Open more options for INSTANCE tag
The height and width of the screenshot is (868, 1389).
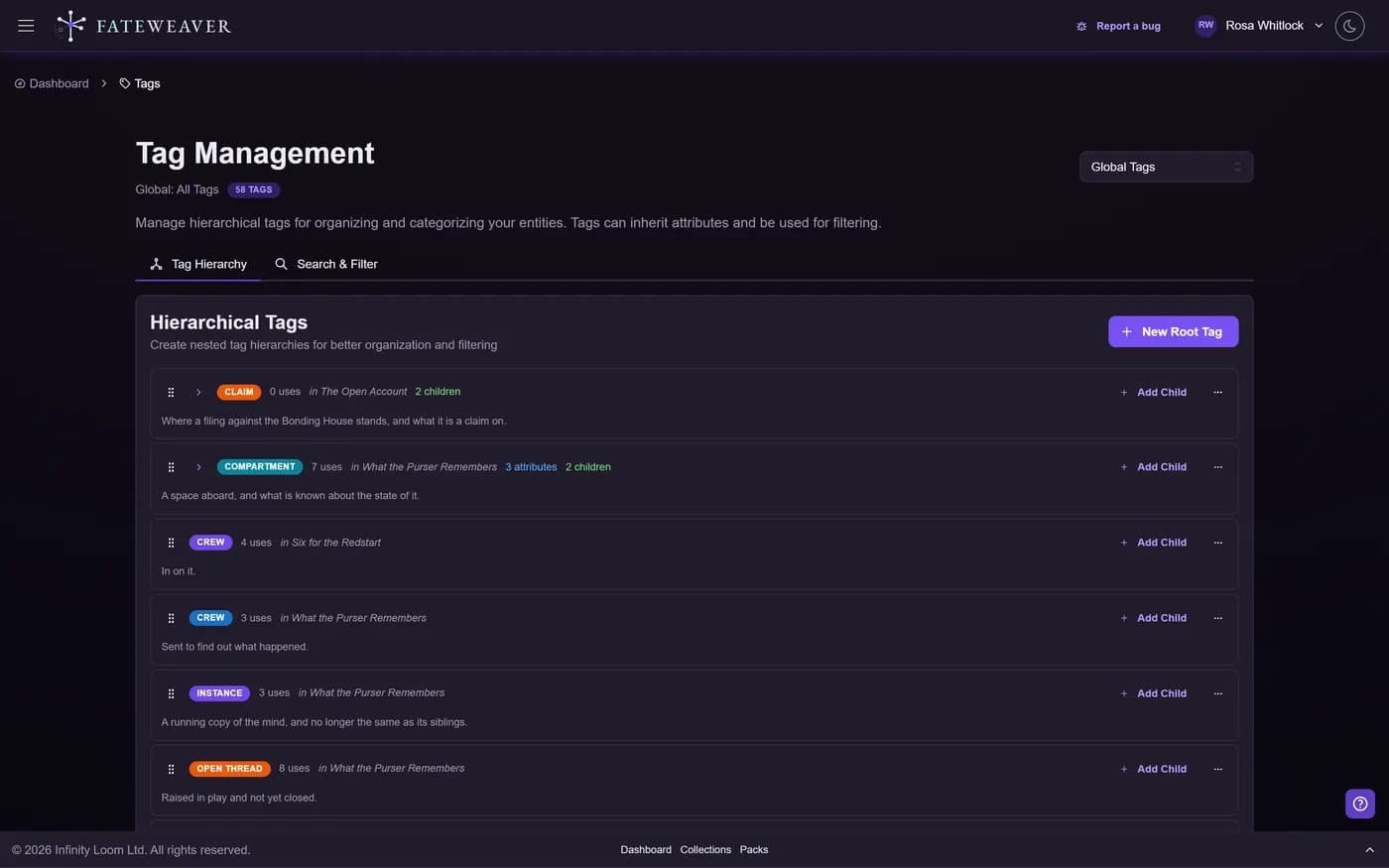(x=1217, y=693)
